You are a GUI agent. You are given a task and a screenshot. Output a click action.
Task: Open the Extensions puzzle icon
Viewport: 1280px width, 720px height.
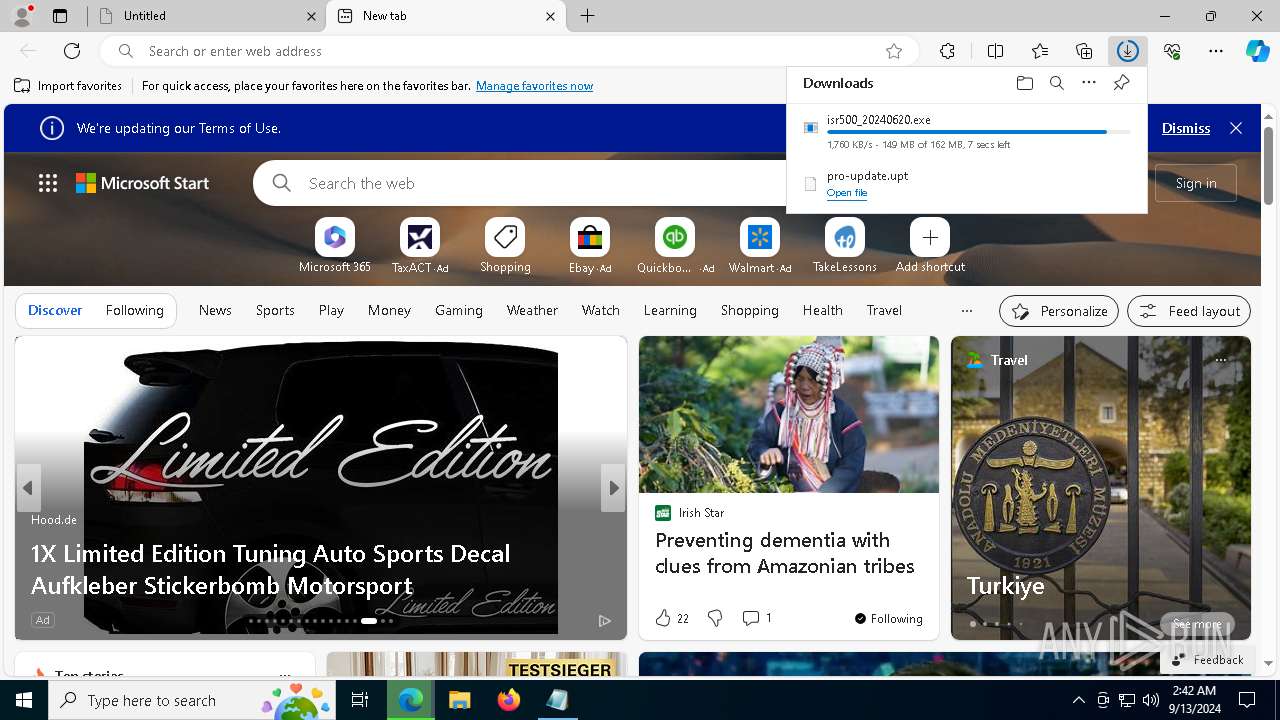(x=947, y=51)
